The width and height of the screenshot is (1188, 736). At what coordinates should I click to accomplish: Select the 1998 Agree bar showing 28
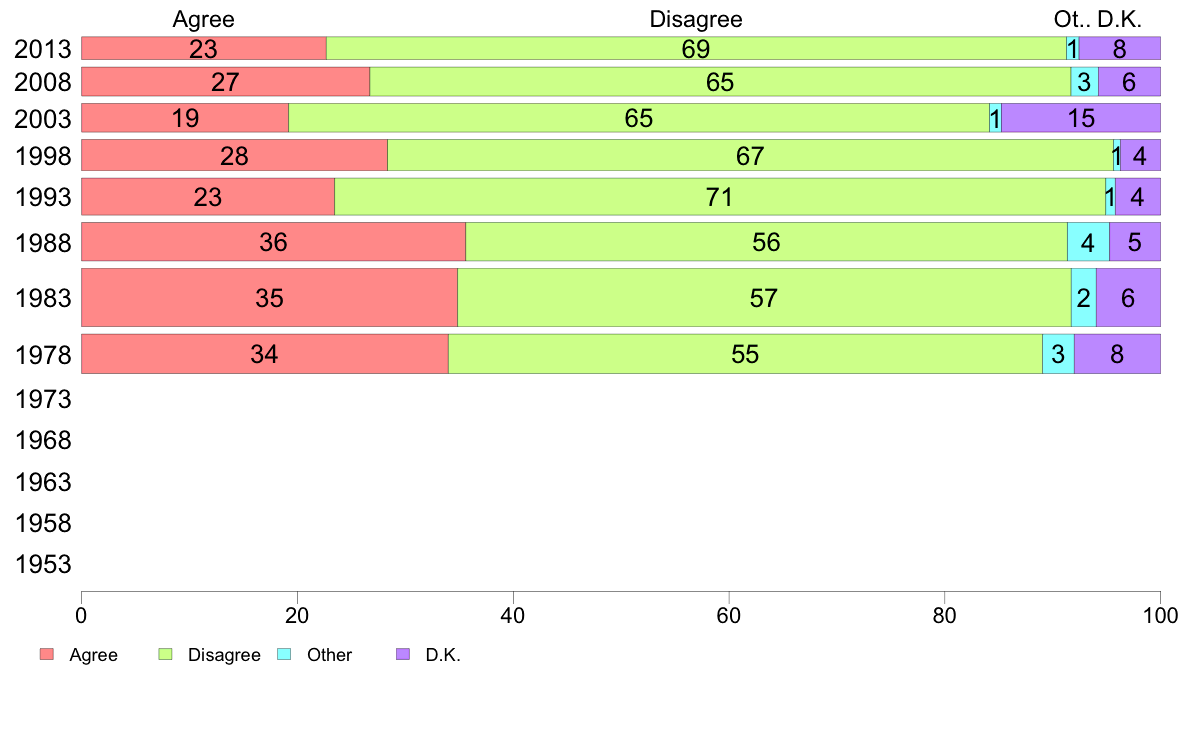234,155
